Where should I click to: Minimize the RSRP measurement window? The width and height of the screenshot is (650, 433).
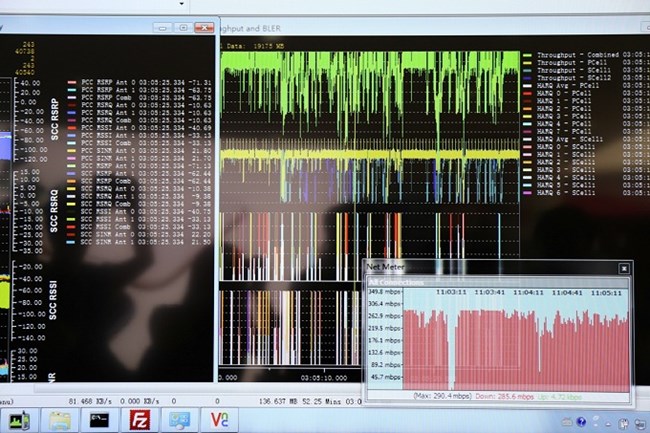[161, 27]
